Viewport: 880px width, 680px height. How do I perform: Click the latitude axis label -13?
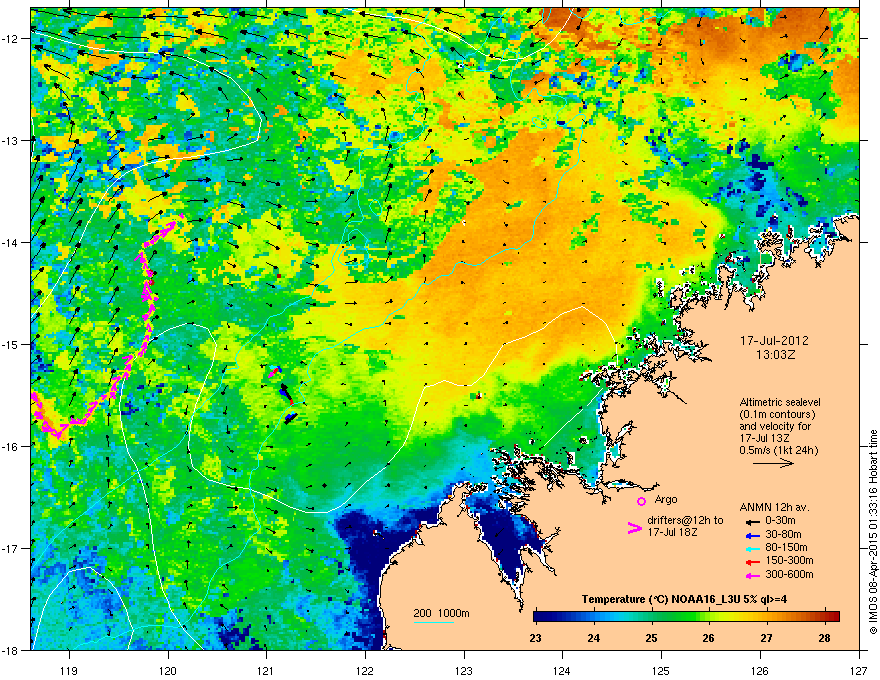11,140
